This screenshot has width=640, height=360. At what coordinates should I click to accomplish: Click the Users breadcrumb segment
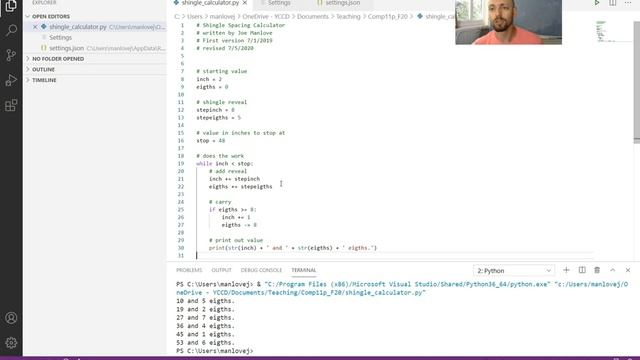195,17
